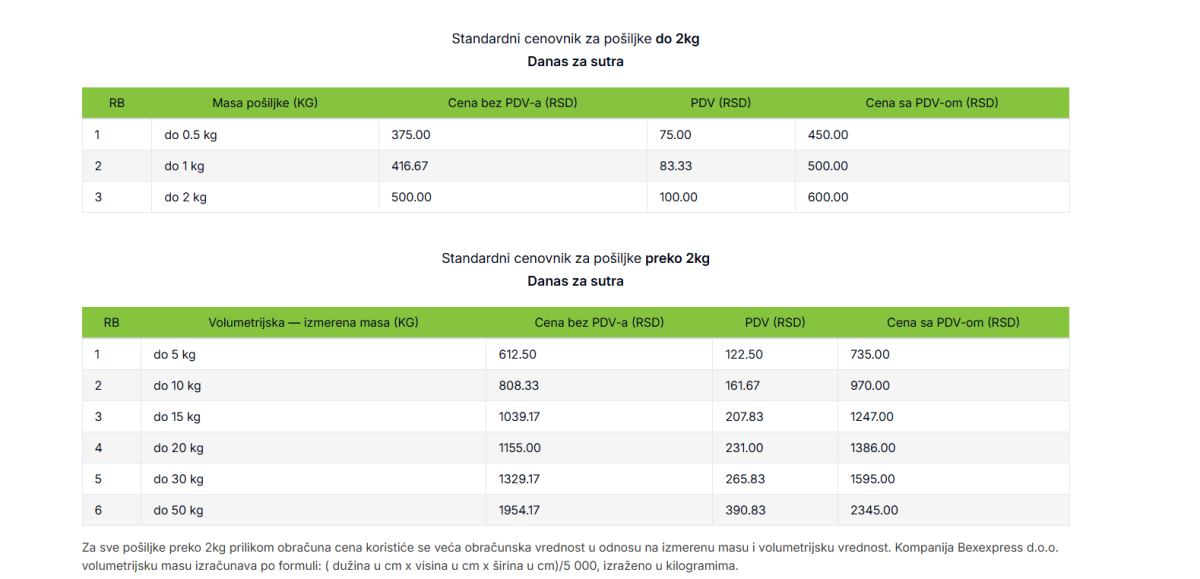Click the "do 15 kg" weight cell
Screen dimensions: 1200x579
(x=177, y=417)
